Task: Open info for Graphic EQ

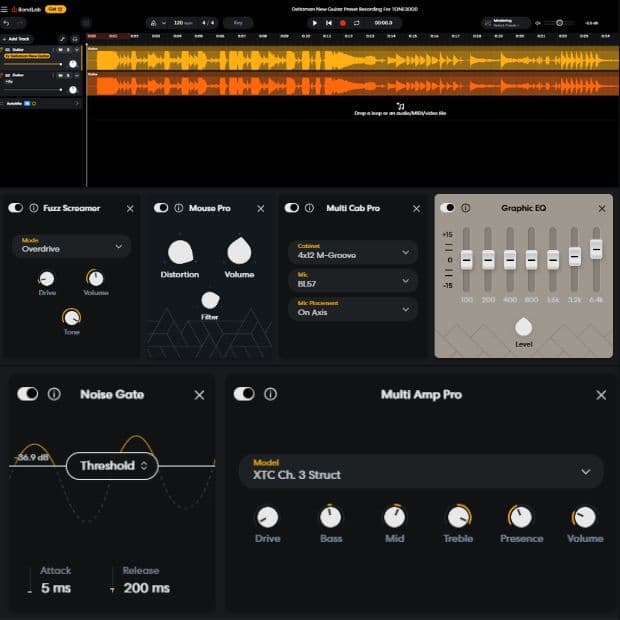Action: pos(466,208)
